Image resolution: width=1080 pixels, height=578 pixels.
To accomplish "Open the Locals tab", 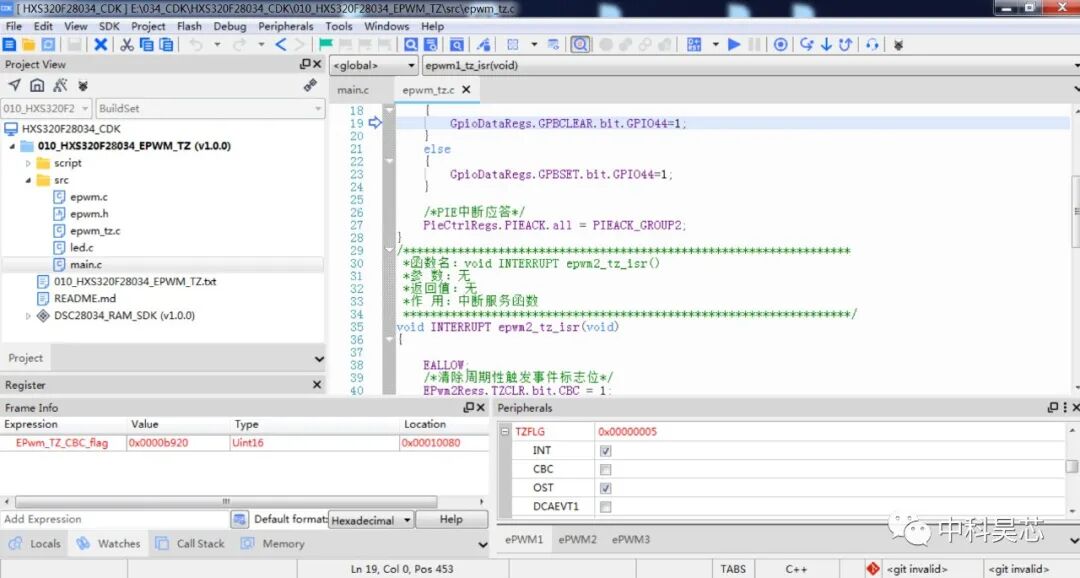I will [36, 544].
